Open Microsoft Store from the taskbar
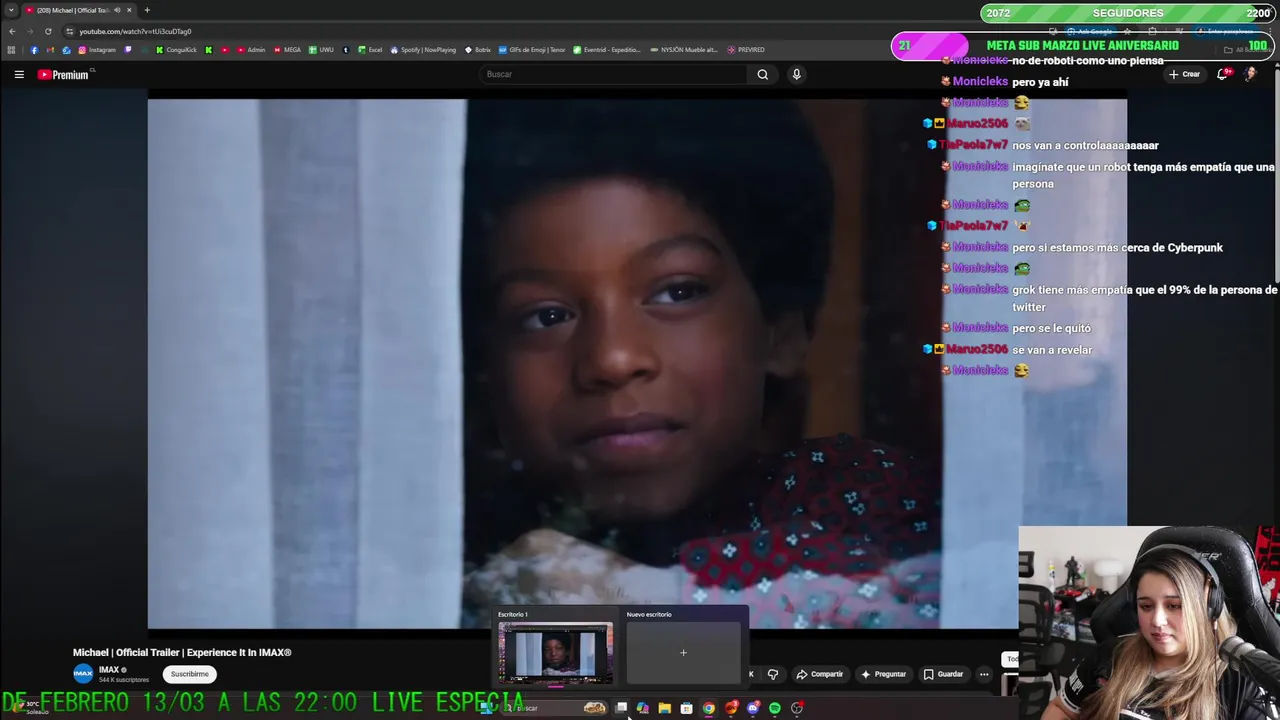Image resolution: width=1280 pixels, height=720 pixels. point(686,708)
